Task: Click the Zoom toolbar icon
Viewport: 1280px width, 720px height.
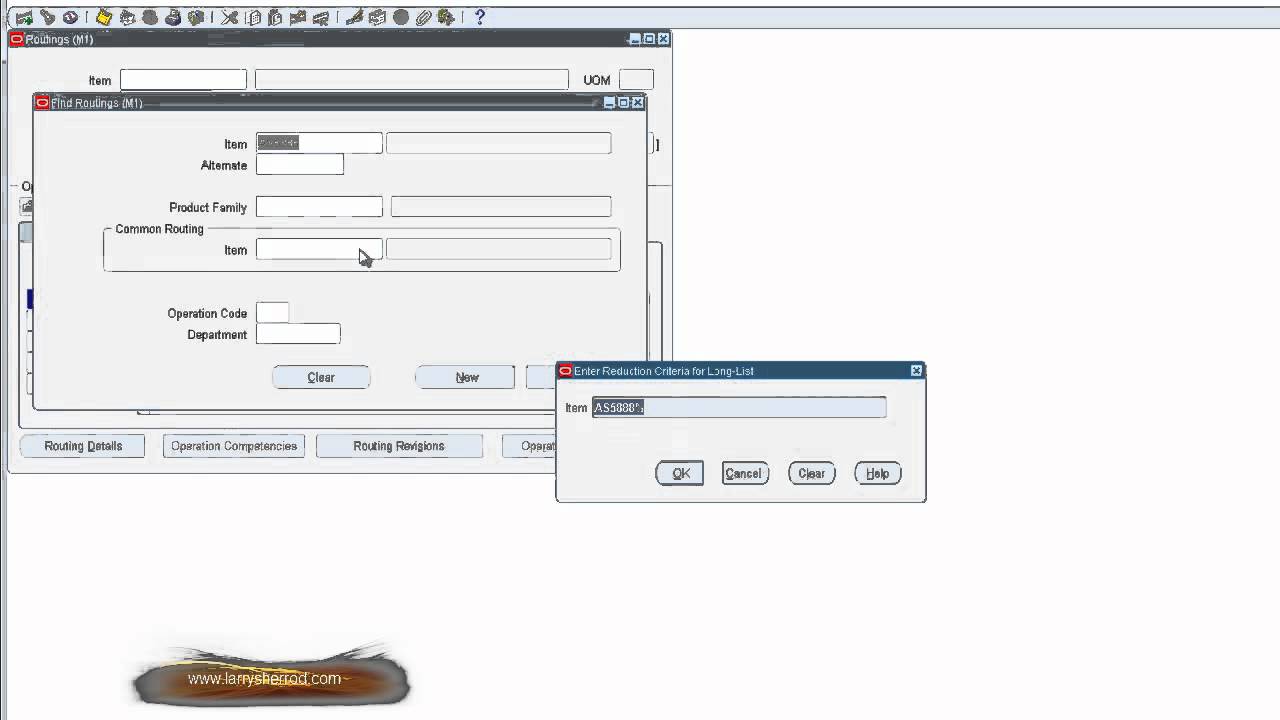Action: click(x=377, y=18)
